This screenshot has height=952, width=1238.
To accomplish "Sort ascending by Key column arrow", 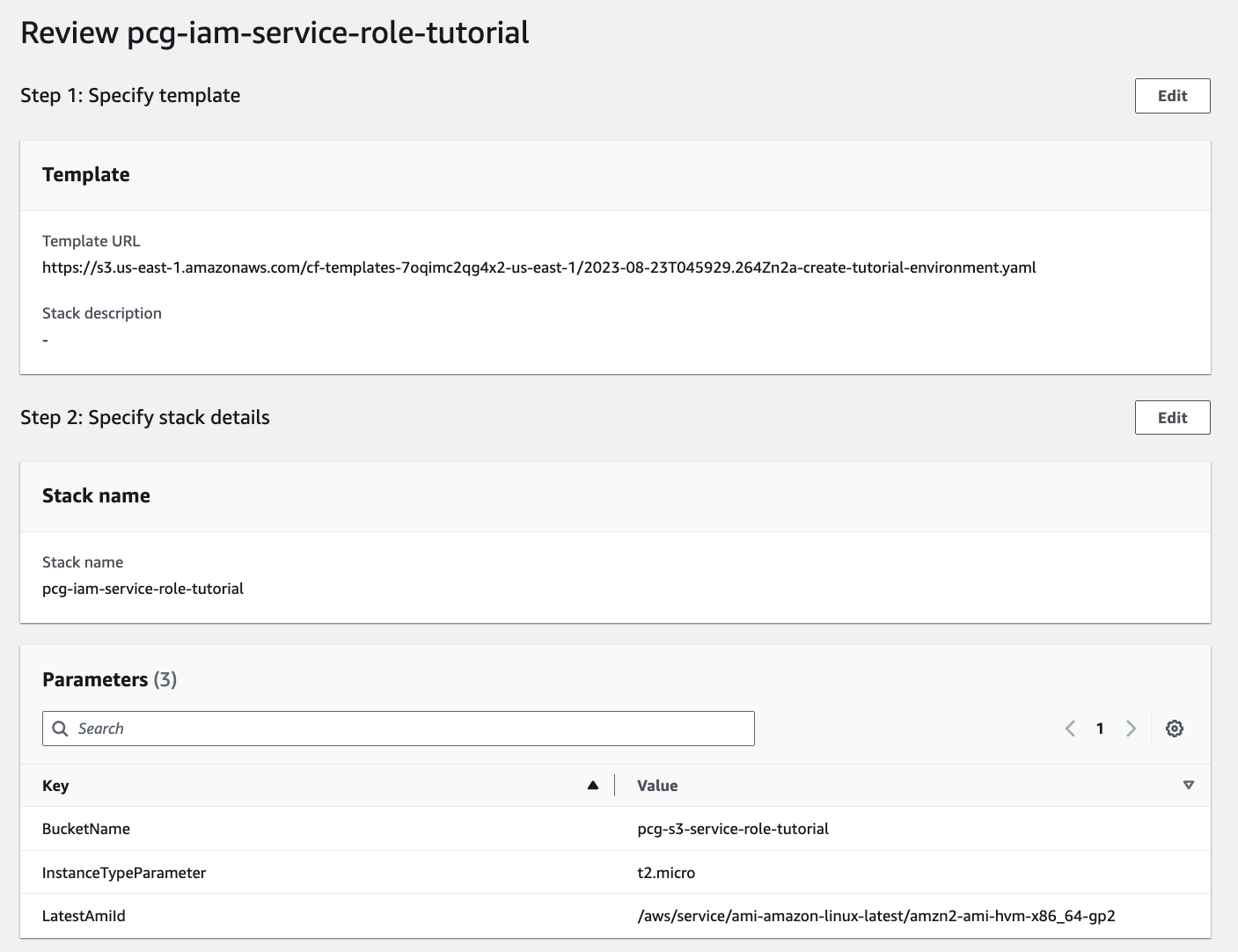I will [x=592, y=785].
